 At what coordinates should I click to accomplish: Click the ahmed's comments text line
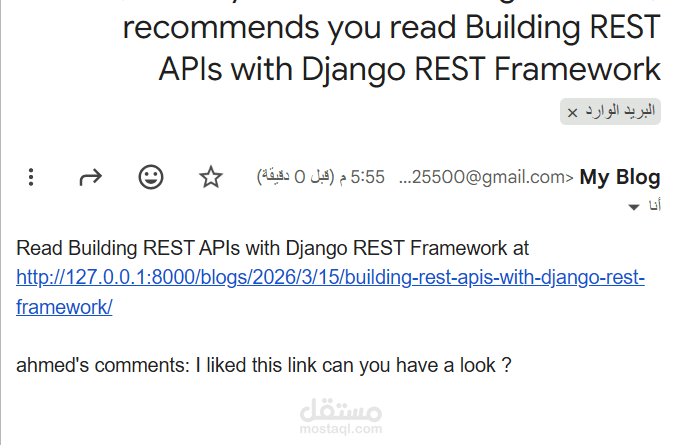pos(264,365)
